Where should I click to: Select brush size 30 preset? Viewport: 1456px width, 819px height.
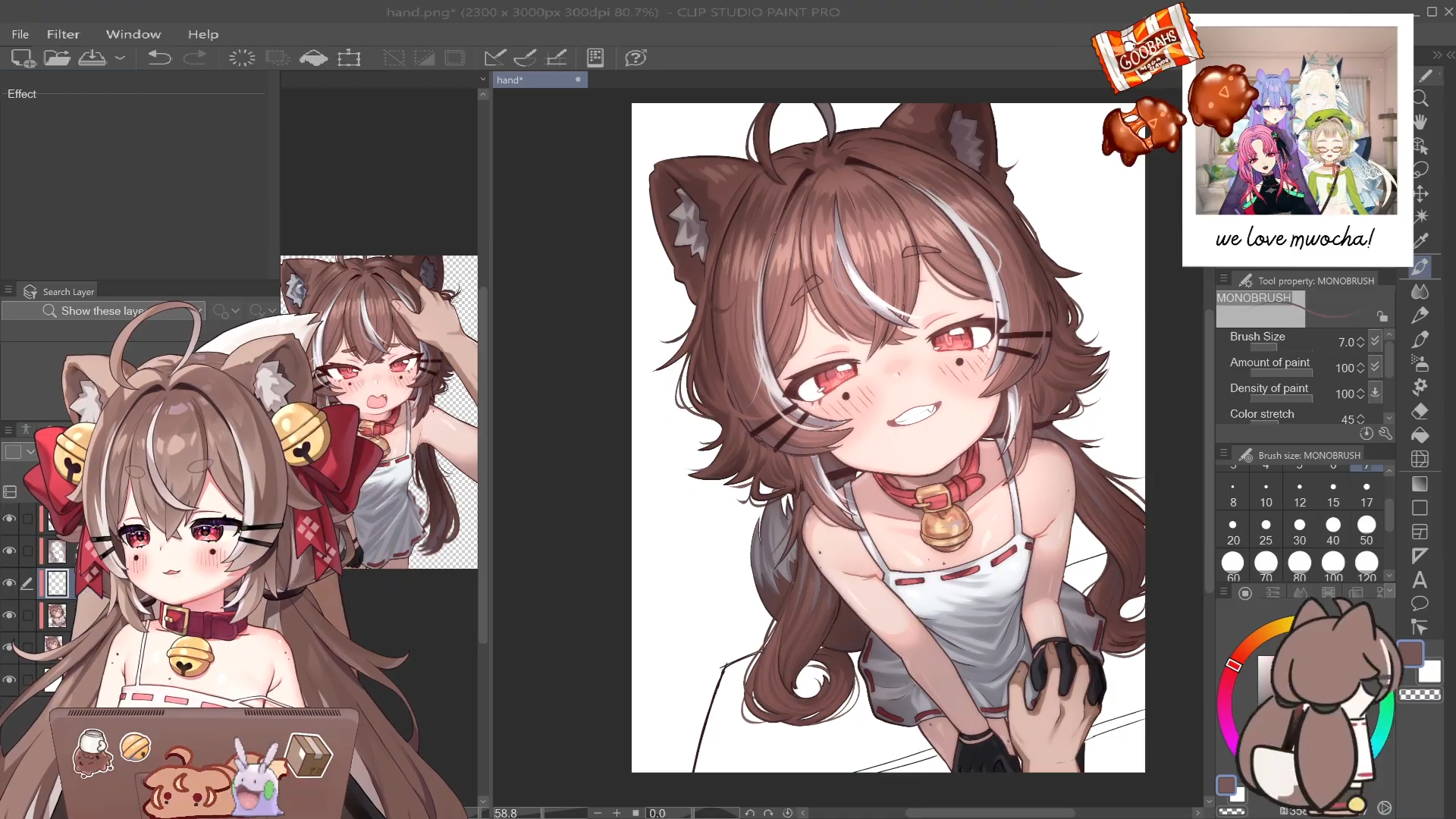coord(1300,530)
